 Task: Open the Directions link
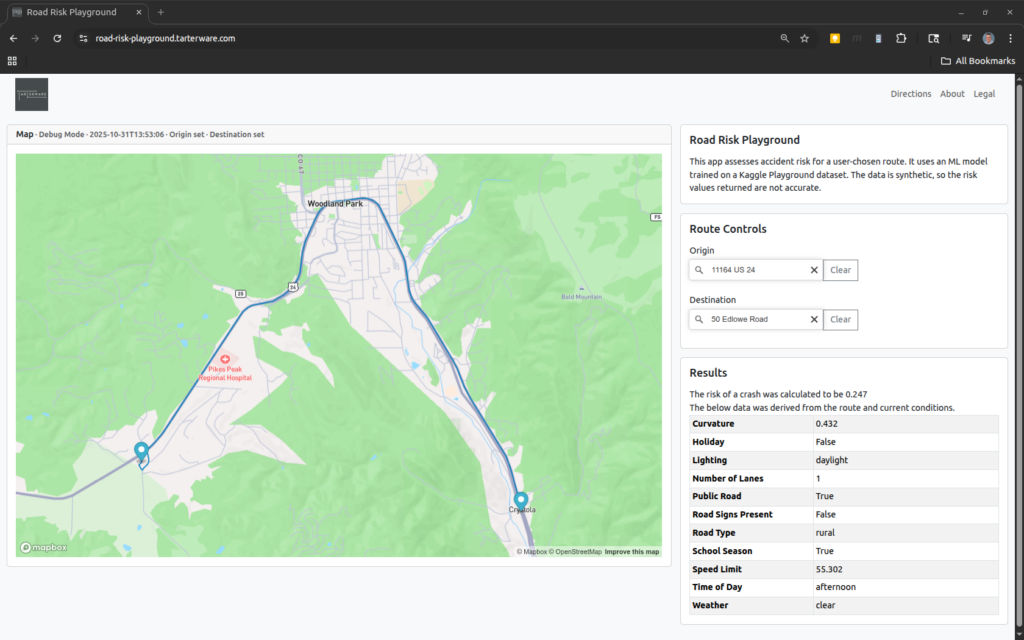tap(911, 93)
